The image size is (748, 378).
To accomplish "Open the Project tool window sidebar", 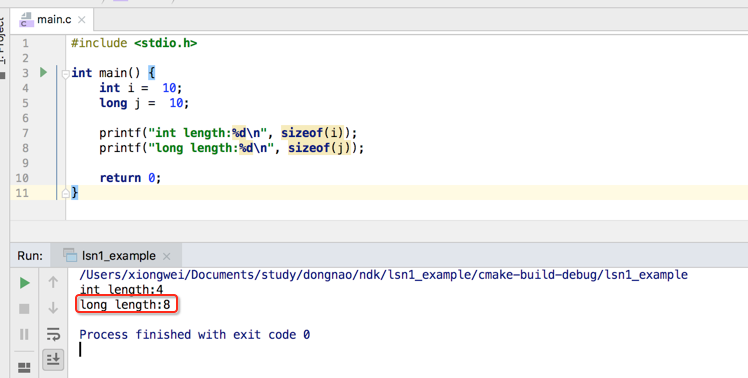I will click(x=2, y=41).
